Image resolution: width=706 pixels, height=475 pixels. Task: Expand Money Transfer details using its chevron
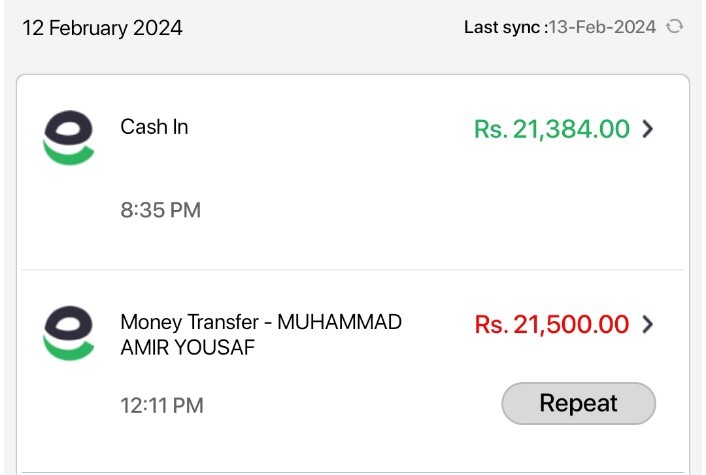click(647, 324)
